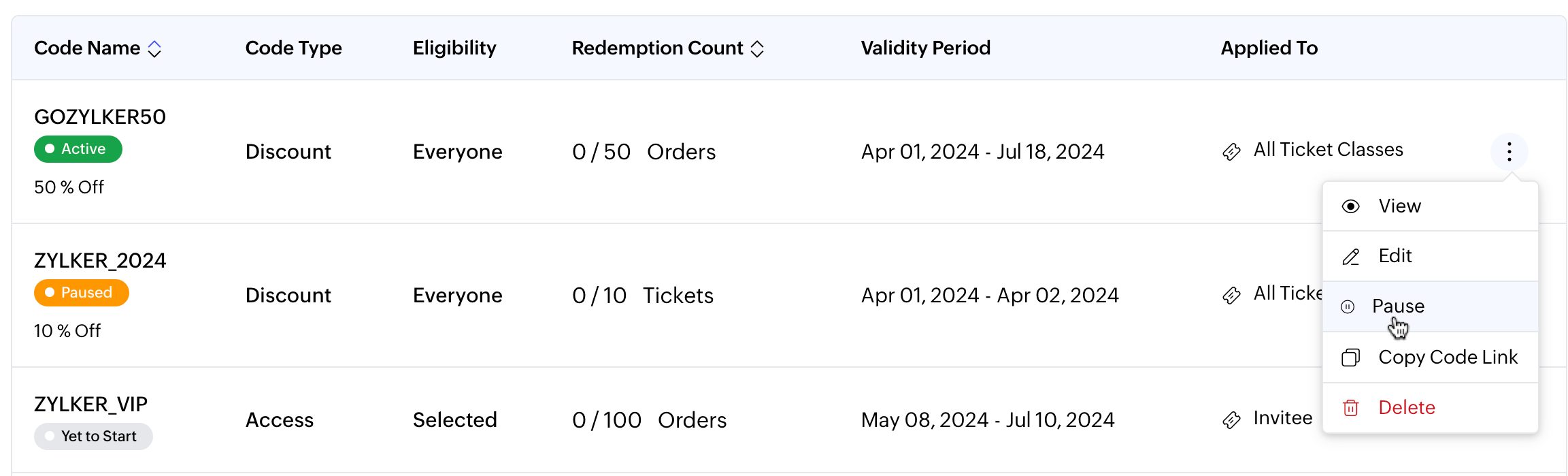Click the copy icon beside Copy Code Link
The image size is (1568, 476).
point(1350,358)
